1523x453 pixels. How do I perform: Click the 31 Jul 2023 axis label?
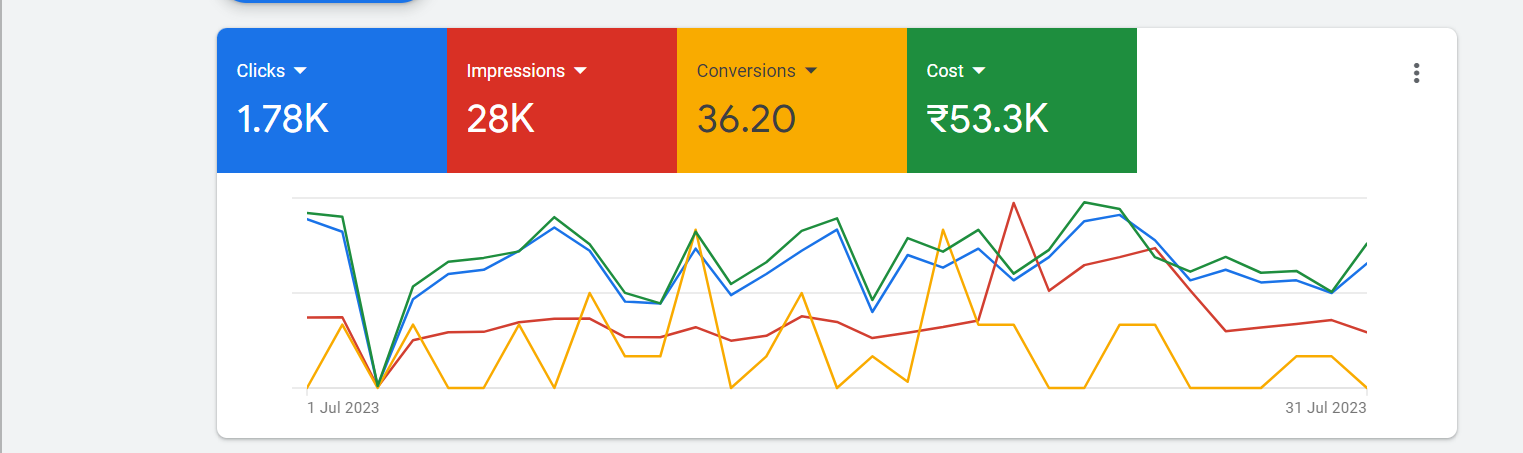[x=1326, y=408]
